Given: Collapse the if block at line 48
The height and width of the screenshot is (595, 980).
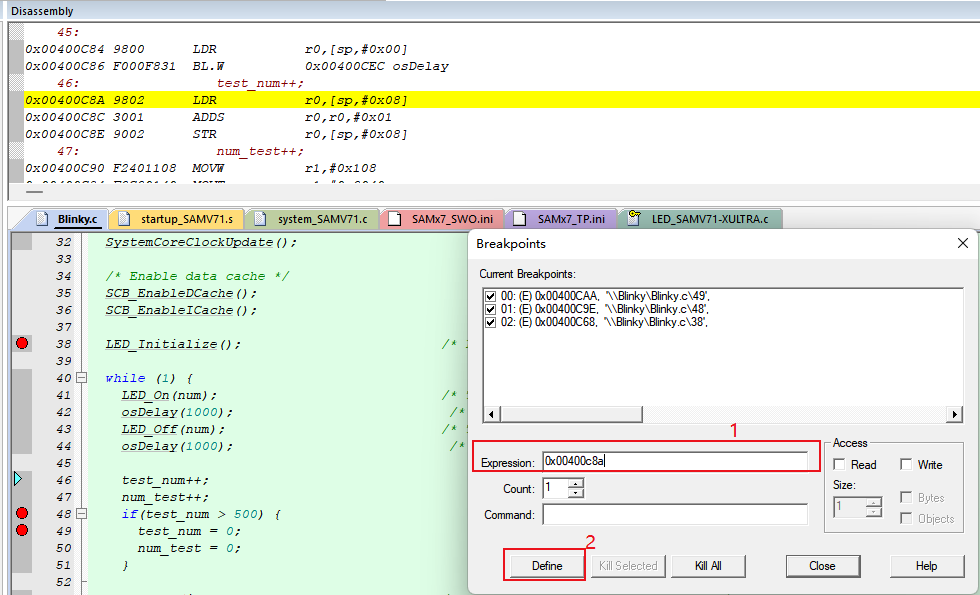Looking at the screenshot, I should click(82, 514).
